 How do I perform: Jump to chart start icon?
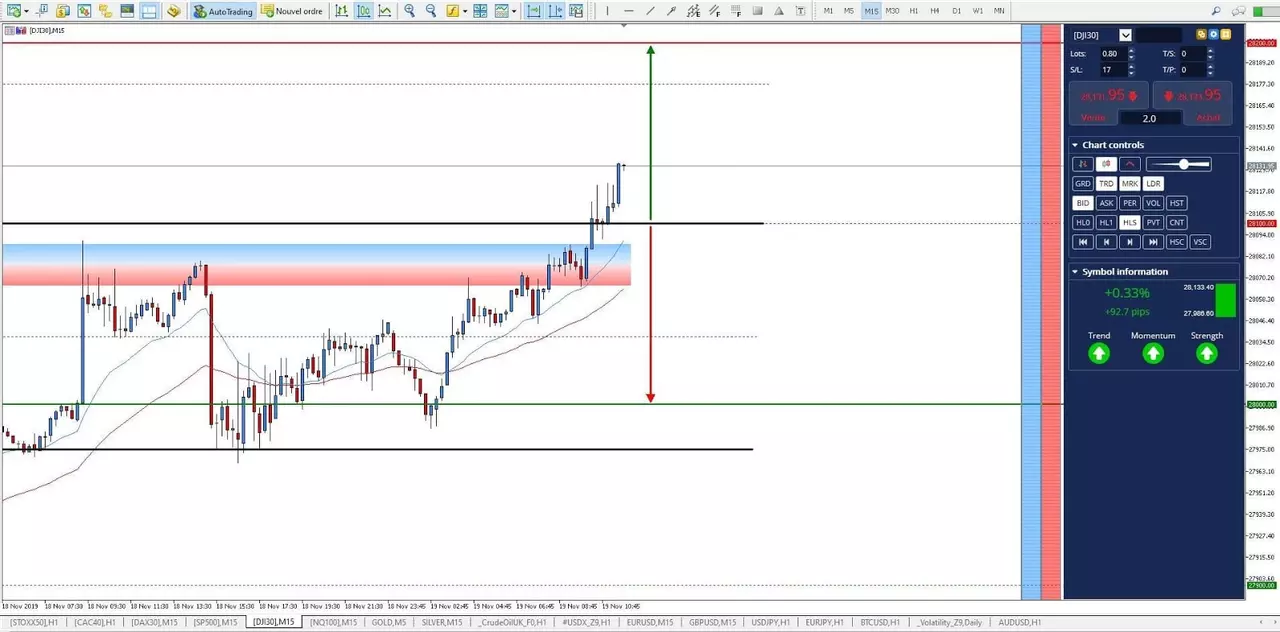[x=1083, y=242]
